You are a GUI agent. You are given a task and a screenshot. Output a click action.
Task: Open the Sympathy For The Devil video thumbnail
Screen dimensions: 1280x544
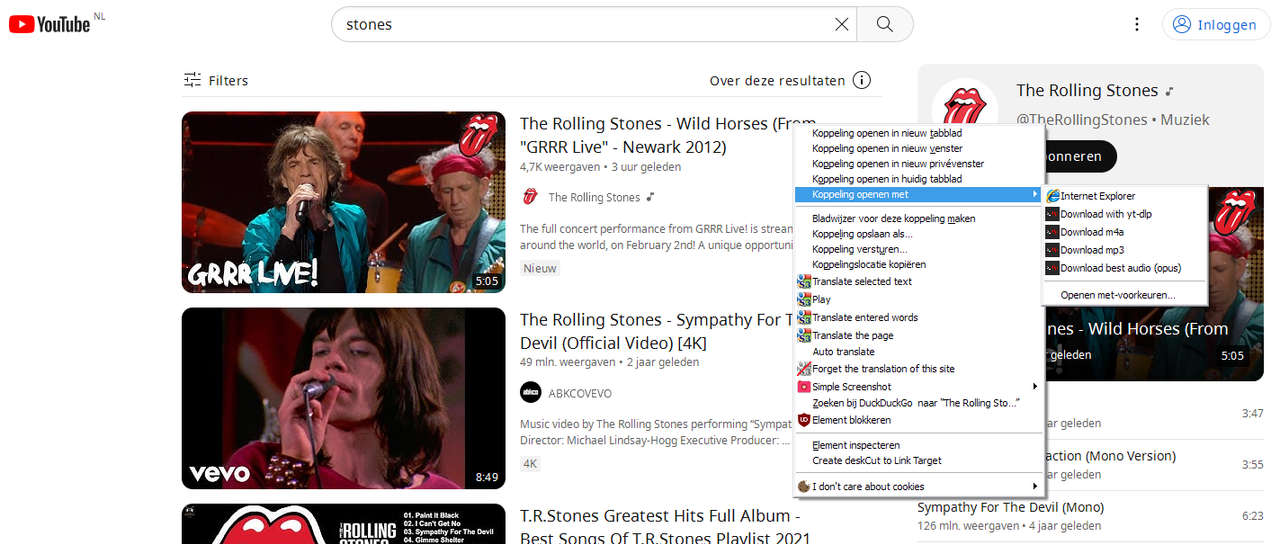pos(343,398)
